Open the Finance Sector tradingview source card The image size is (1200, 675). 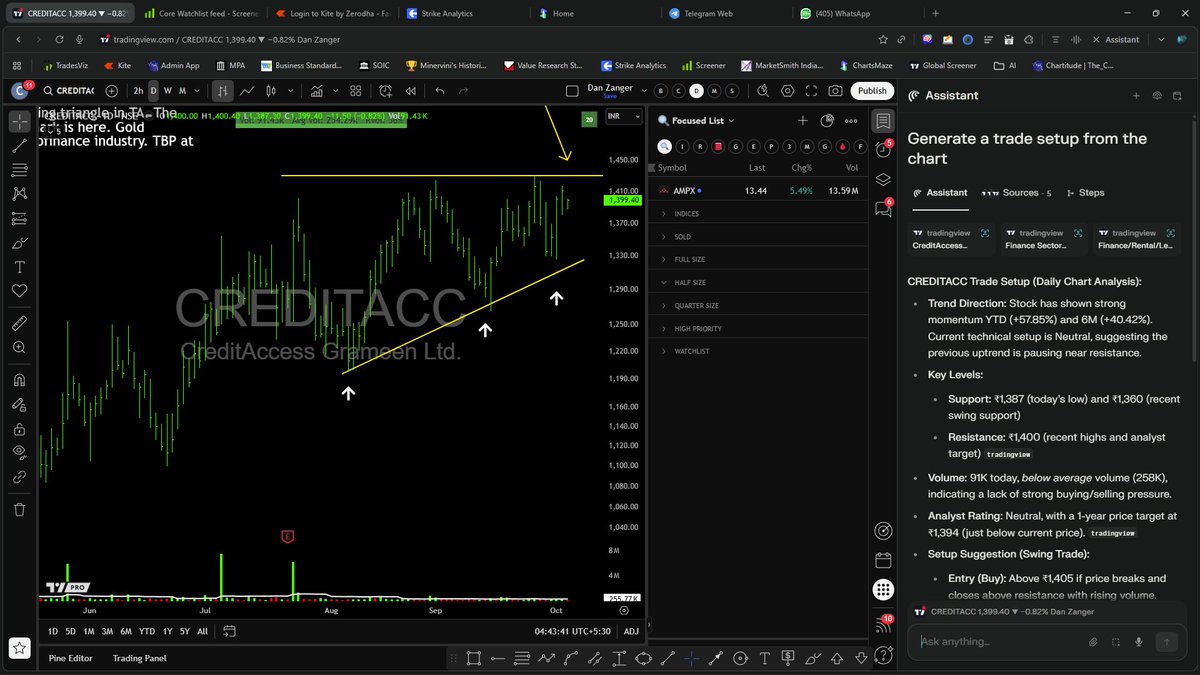click(x=1044, y=239)
